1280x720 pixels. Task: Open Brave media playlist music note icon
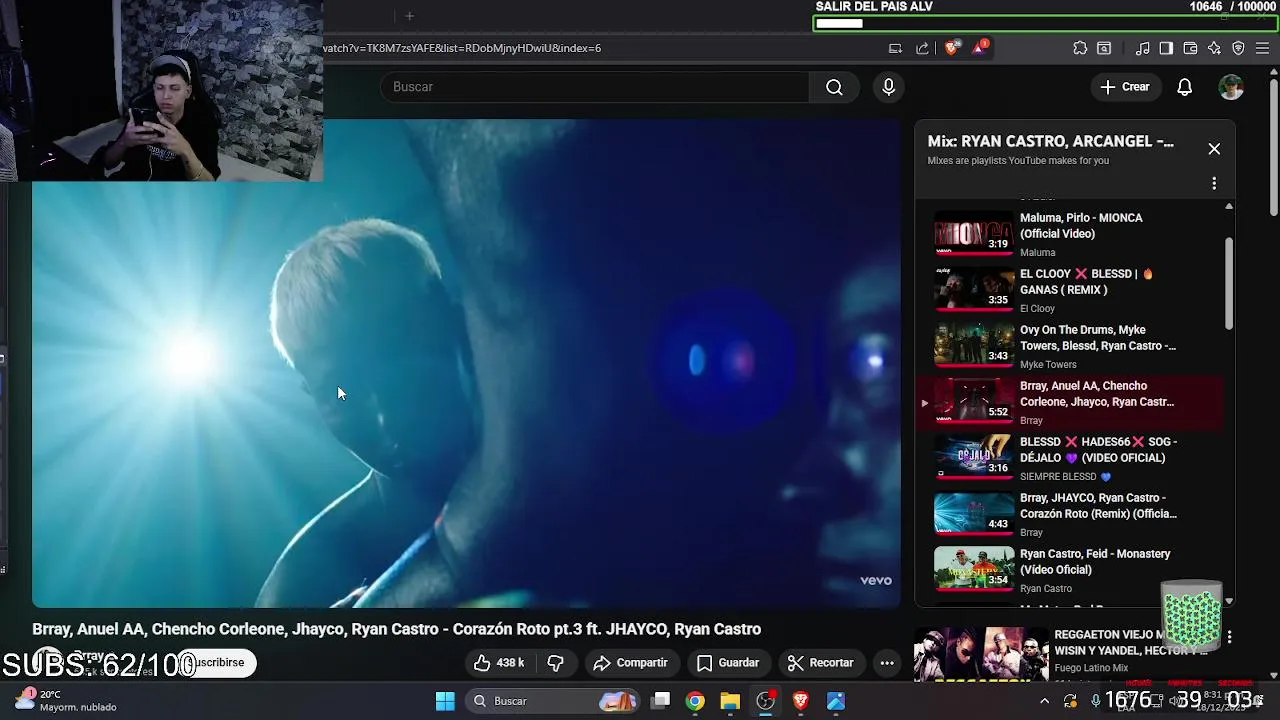[1142, 48]
